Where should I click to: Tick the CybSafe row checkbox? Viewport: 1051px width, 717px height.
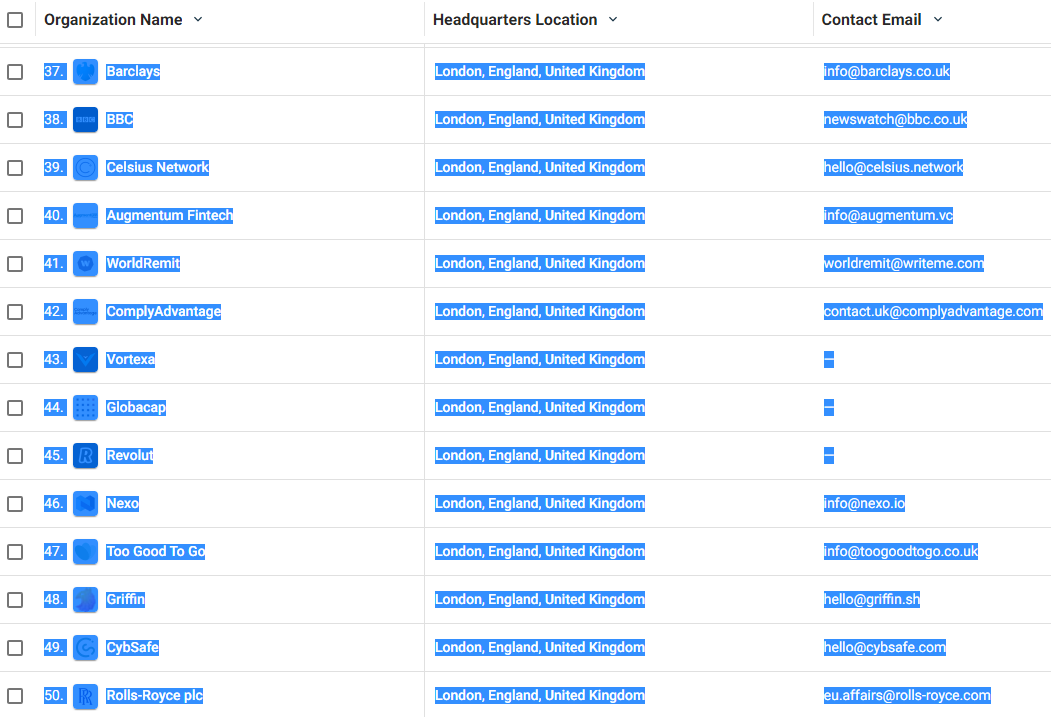point(15,648)
